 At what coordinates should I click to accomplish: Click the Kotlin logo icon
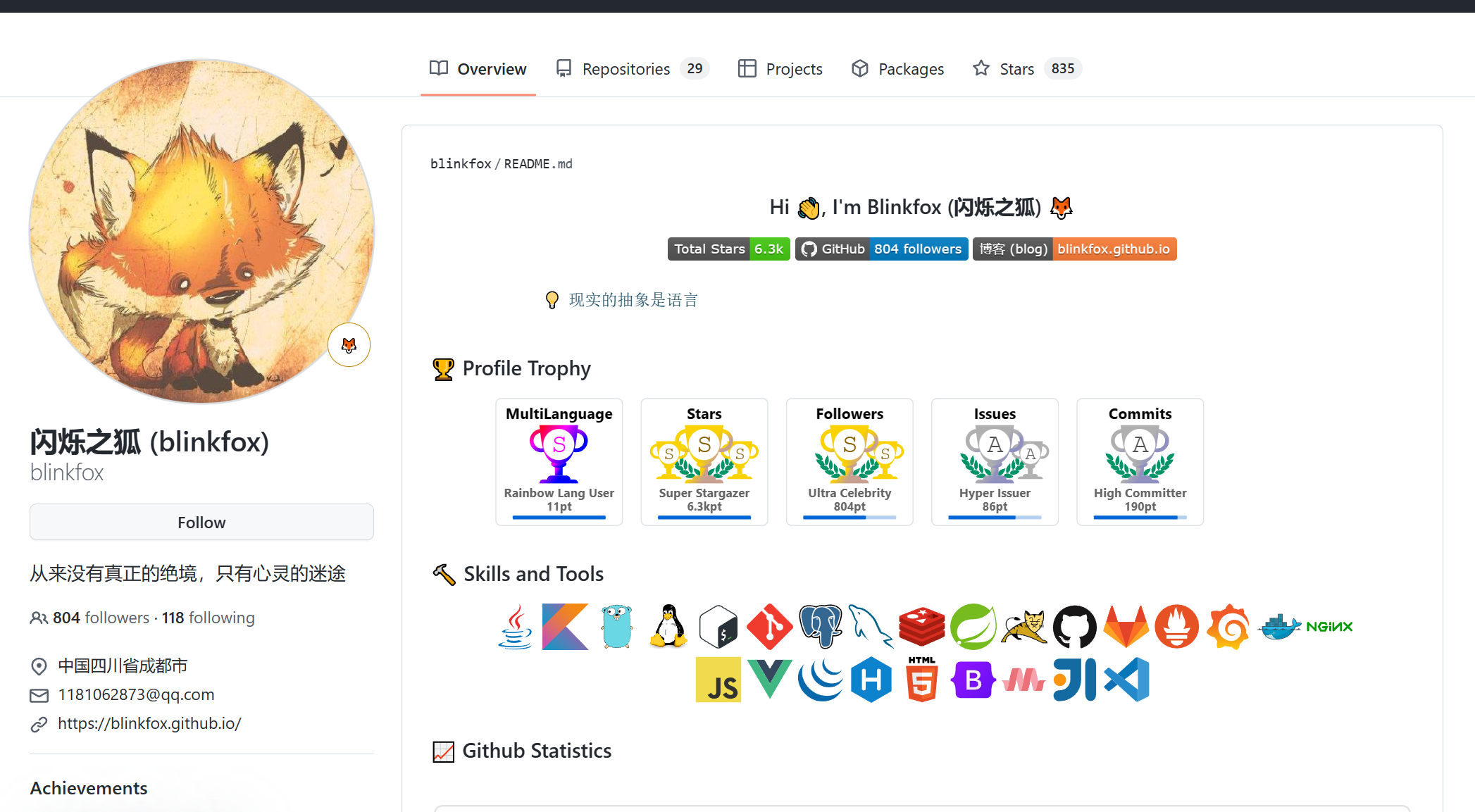(565, 627)
